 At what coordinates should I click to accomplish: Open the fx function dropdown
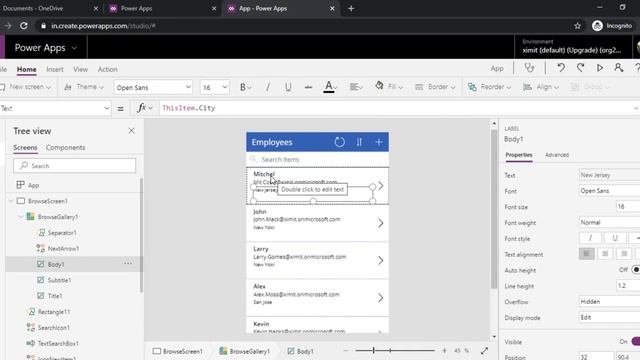click(x=145, y=108)
